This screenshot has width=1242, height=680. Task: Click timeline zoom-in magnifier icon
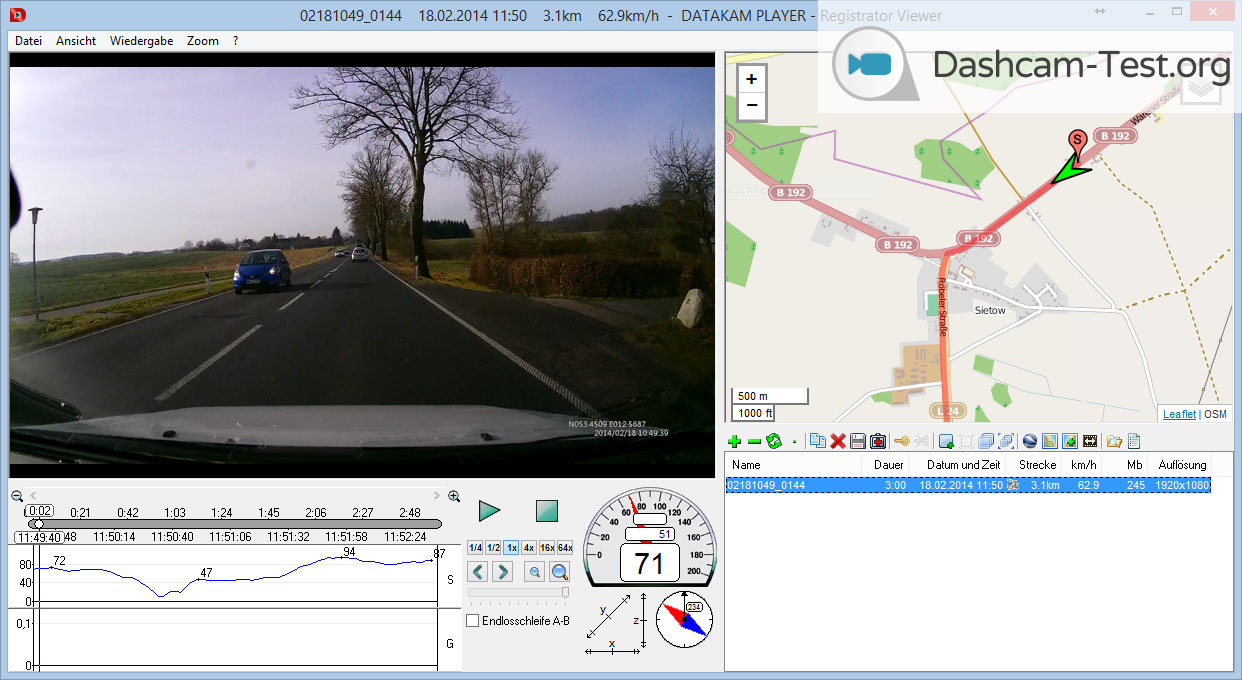(454, 496)
